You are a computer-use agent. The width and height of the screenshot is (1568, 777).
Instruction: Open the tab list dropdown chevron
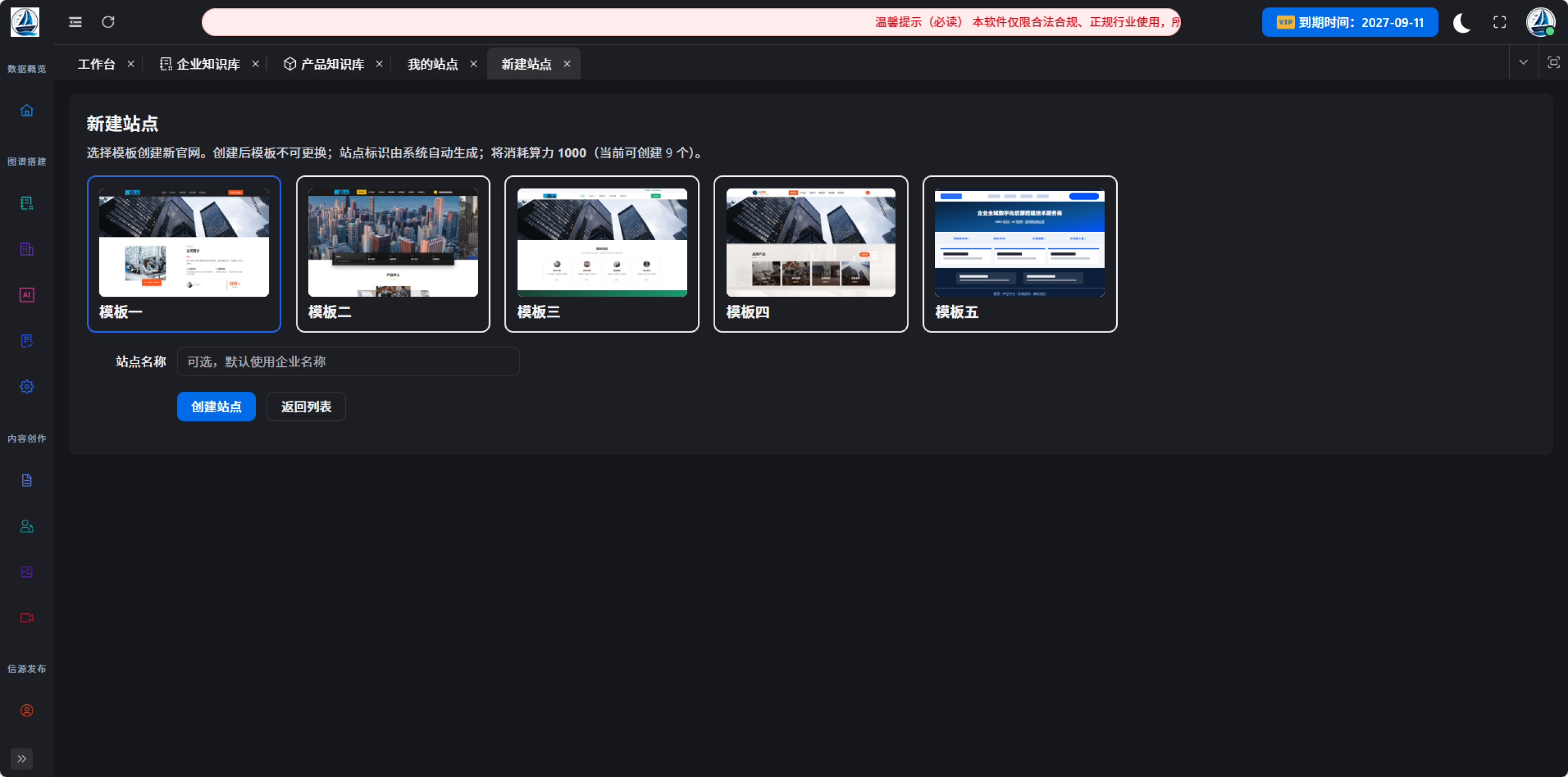(x=1523, y=62)
